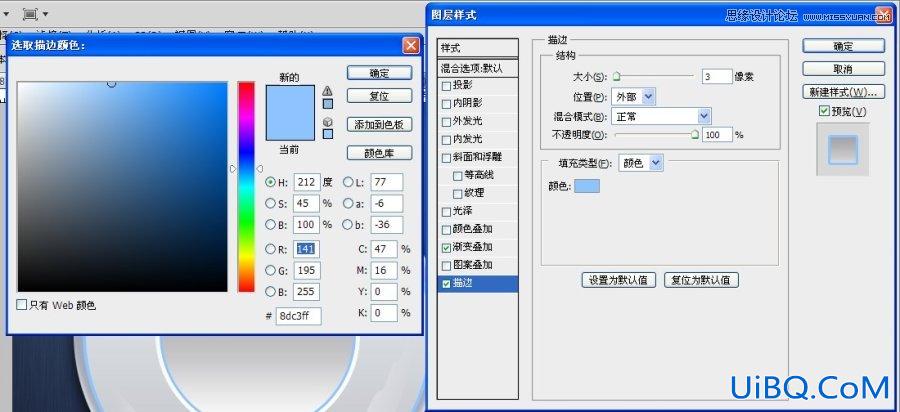Enable 只有 Web 颜色 checkbox
This screenshot has height=412, width=900.
coord(22,305)
